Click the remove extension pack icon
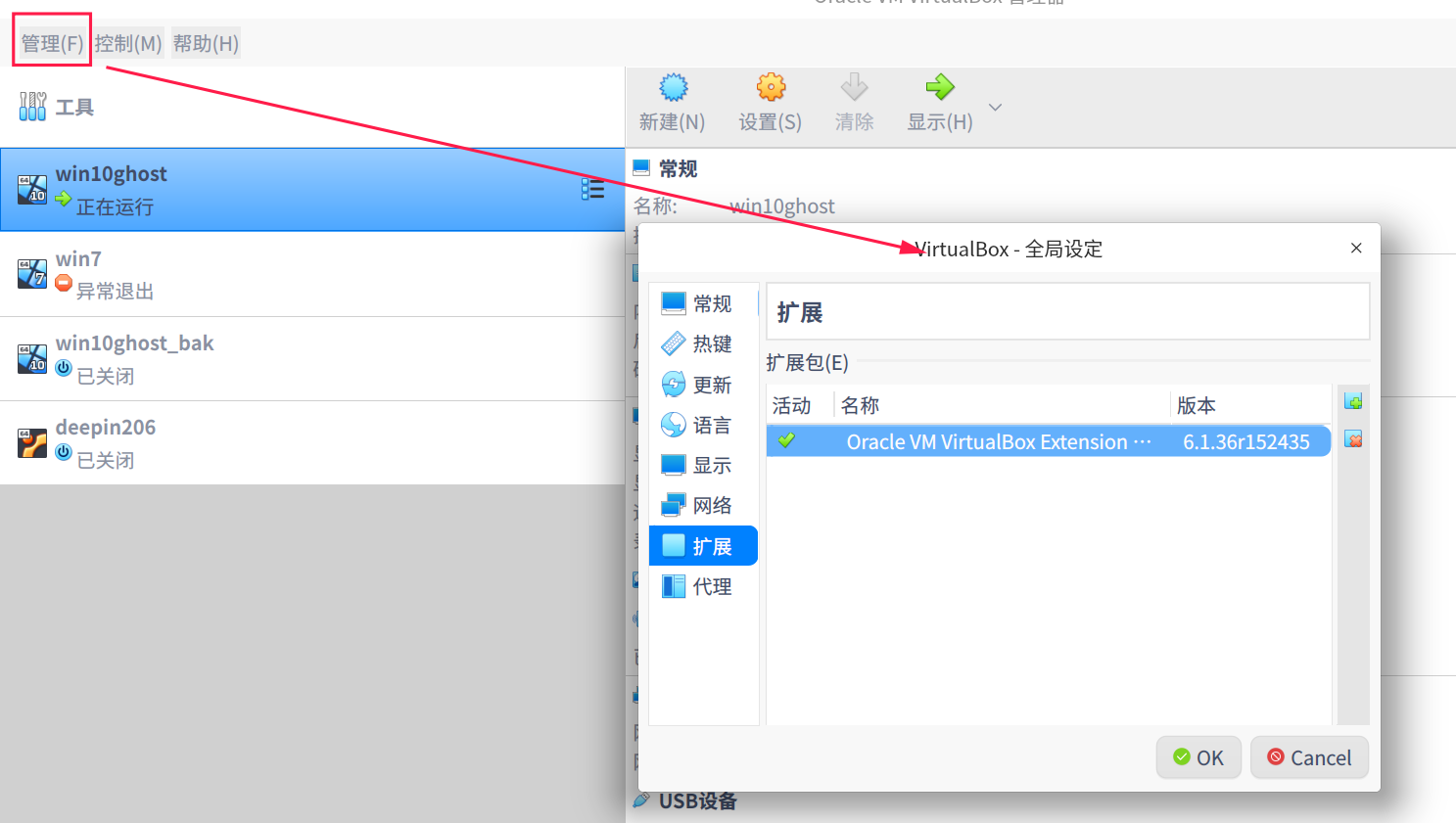The image size is (1456, 823). (1353, 439)
